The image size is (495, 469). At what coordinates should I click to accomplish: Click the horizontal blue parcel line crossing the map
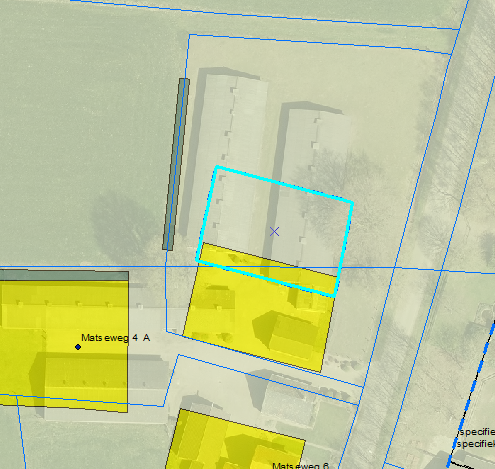[247, 267]
